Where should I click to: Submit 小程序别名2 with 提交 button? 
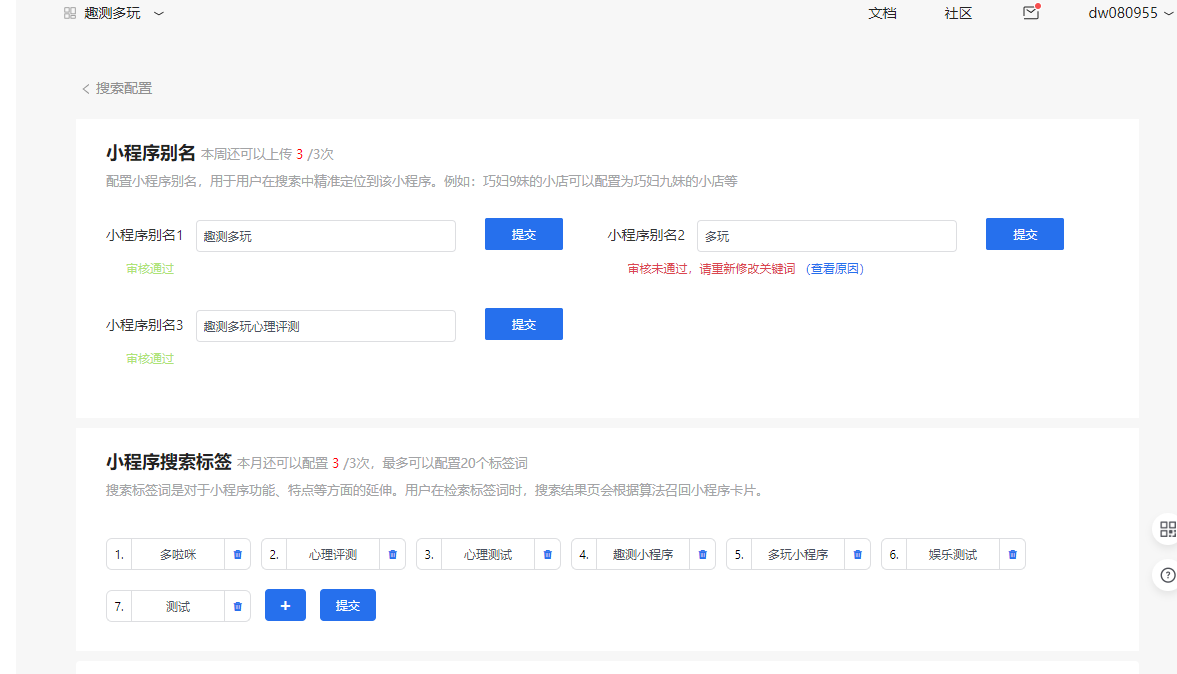pos(1025,234)
